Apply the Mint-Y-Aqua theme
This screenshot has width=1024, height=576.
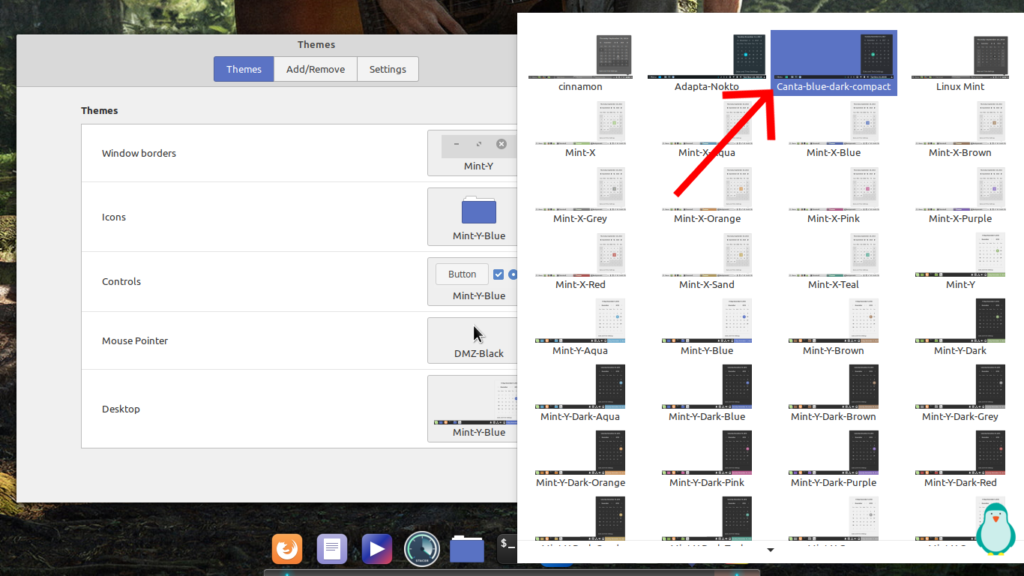coord(580,327)
